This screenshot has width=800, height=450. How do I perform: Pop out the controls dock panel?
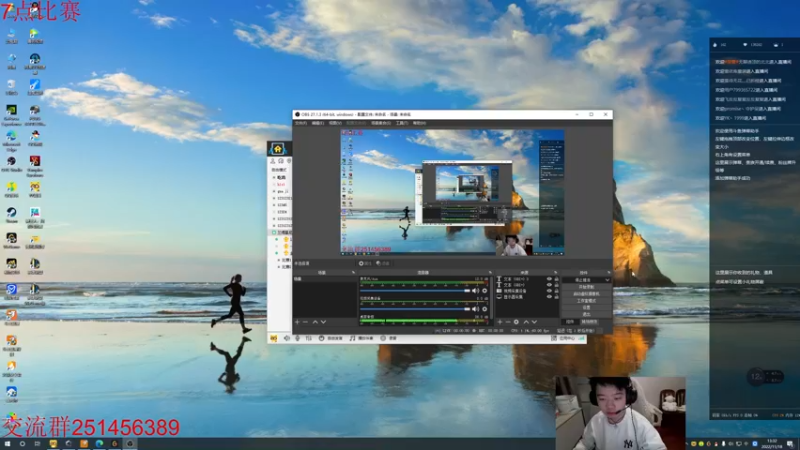click(x=609, y=272)
